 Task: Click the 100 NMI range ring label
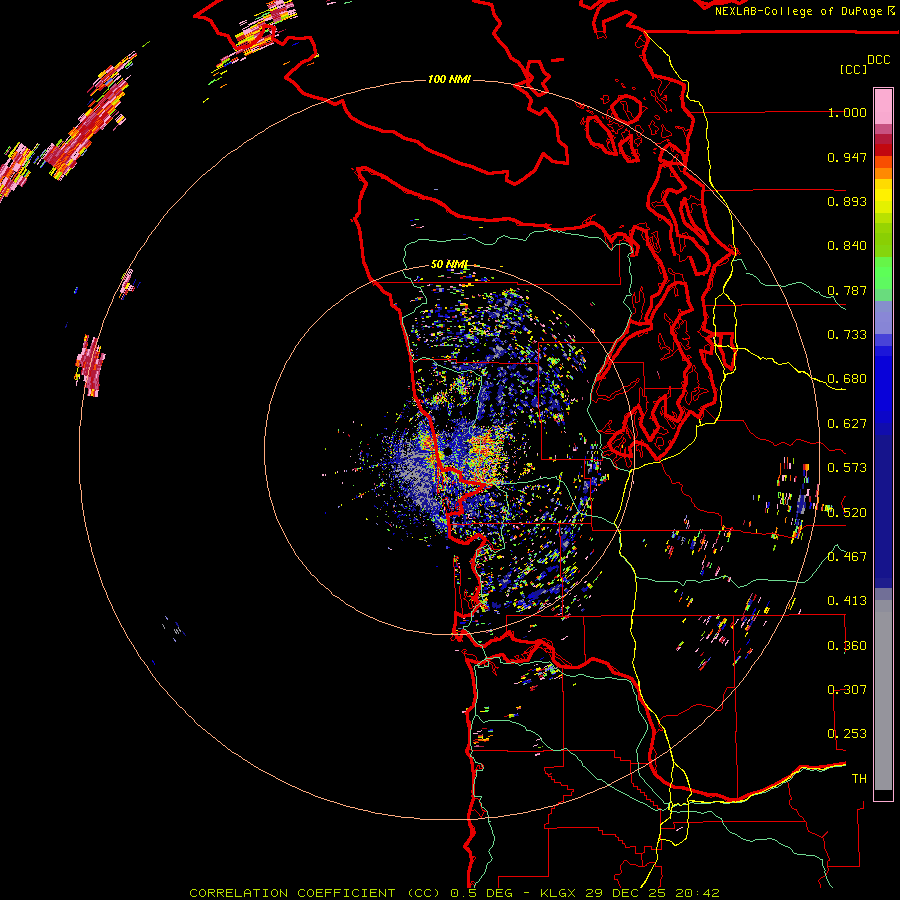pos(449,79)
